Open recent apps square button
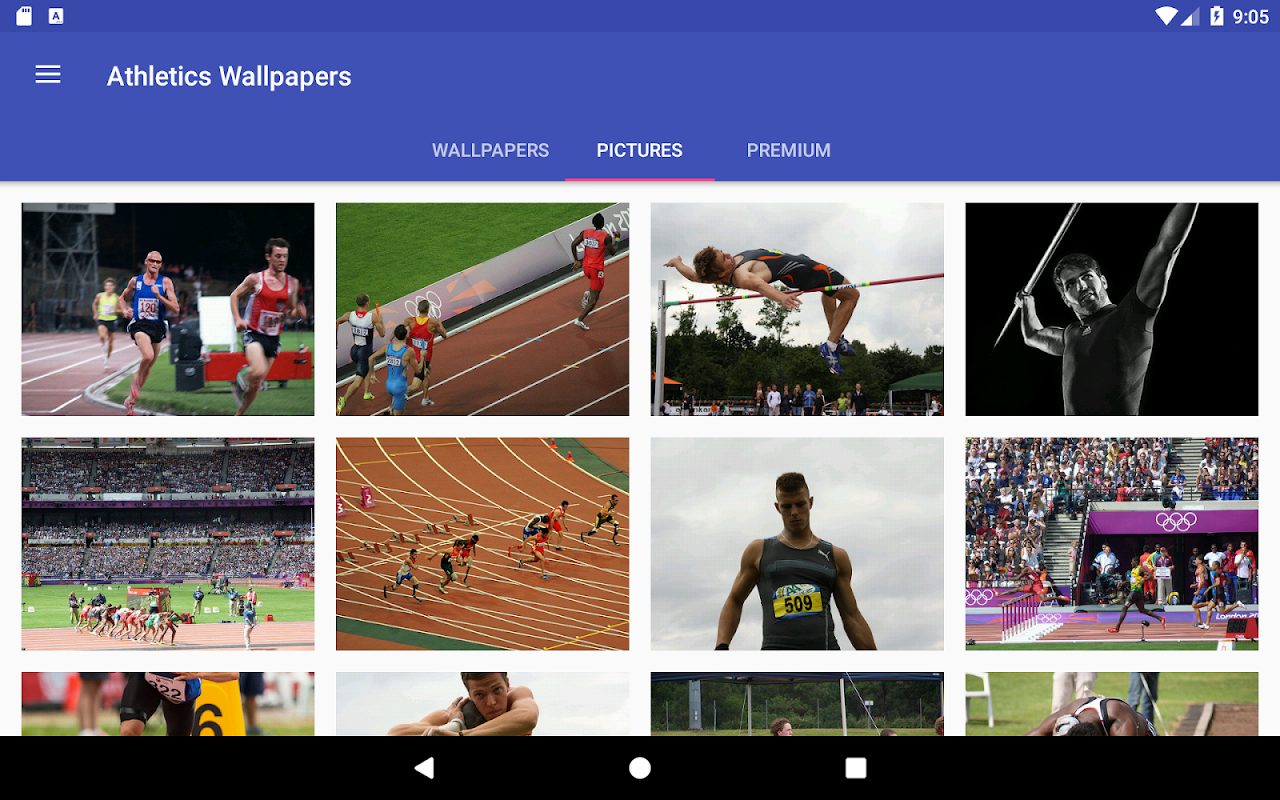This screenshot has width=1280, height=800. point(855,768)
